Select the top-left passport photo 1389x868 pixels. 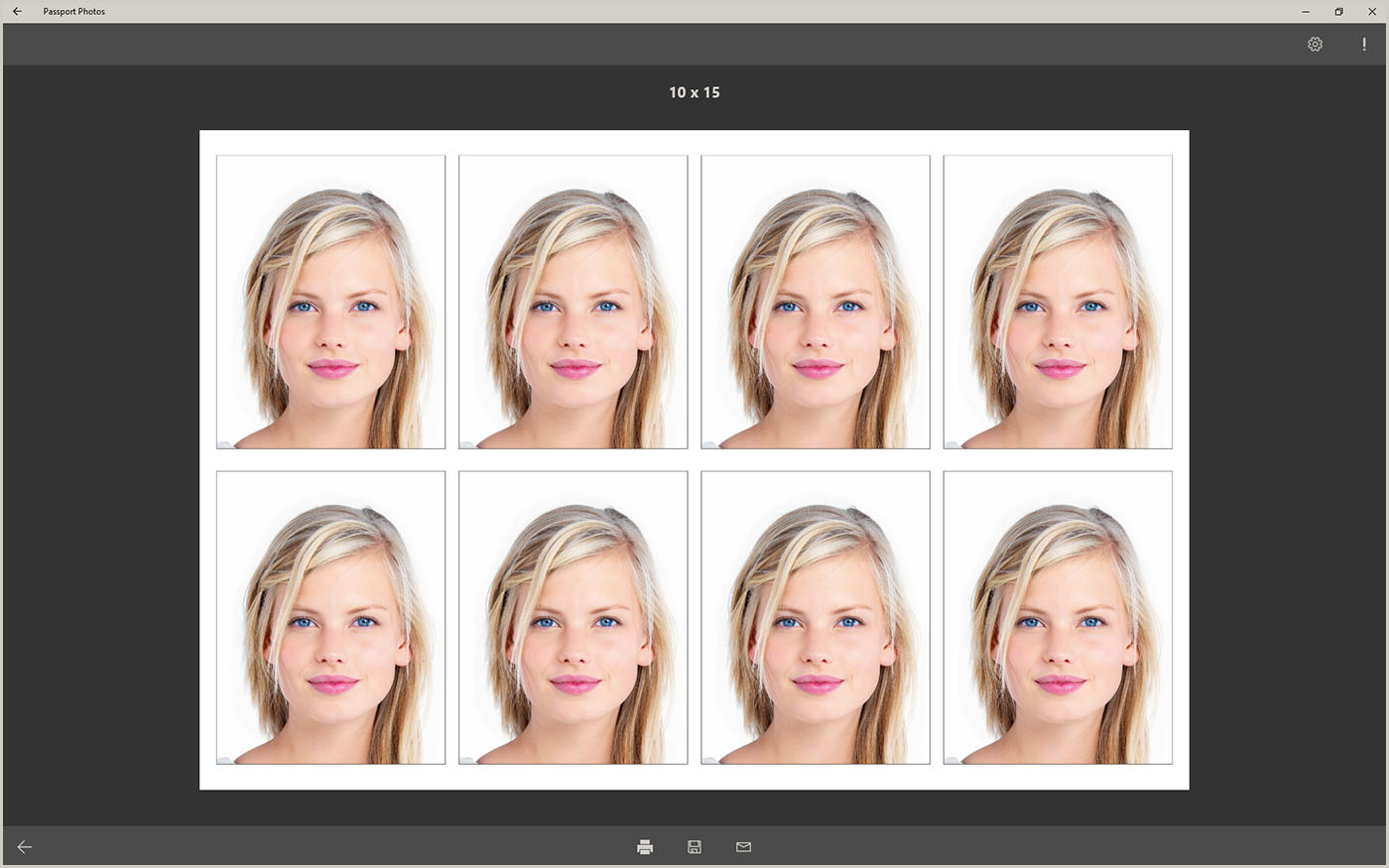330,302
